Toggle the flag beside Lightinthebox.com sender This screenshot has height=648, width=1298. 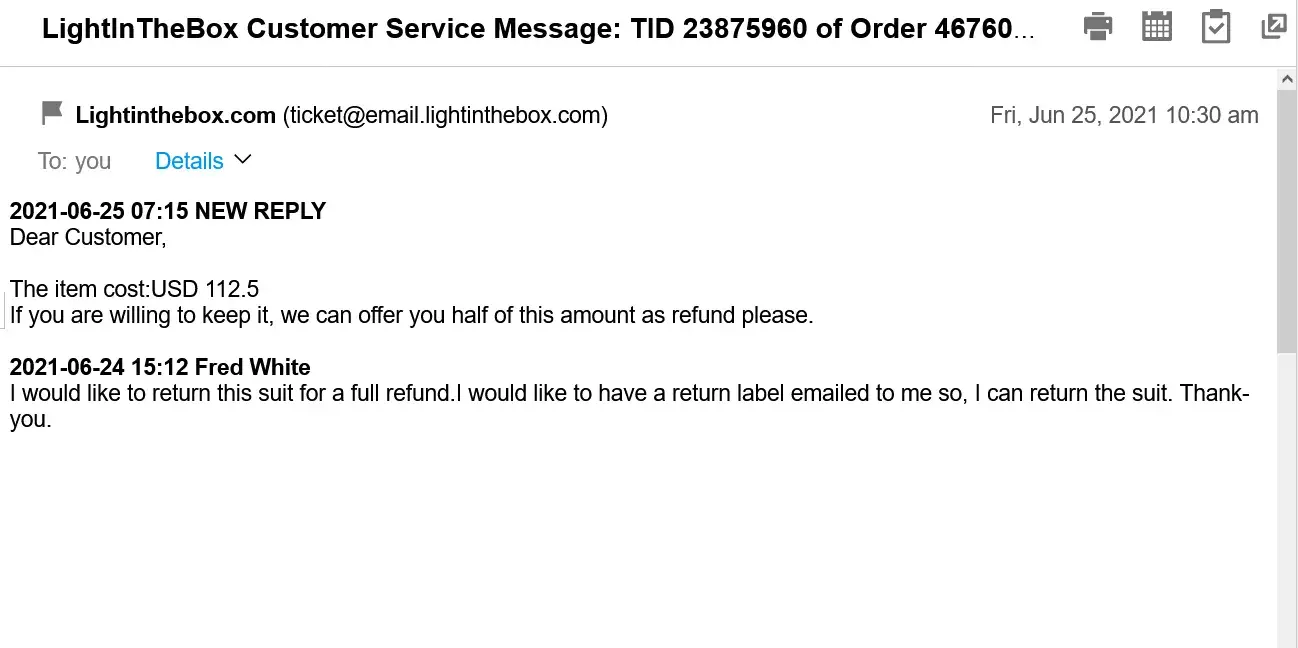coord(52,114)
